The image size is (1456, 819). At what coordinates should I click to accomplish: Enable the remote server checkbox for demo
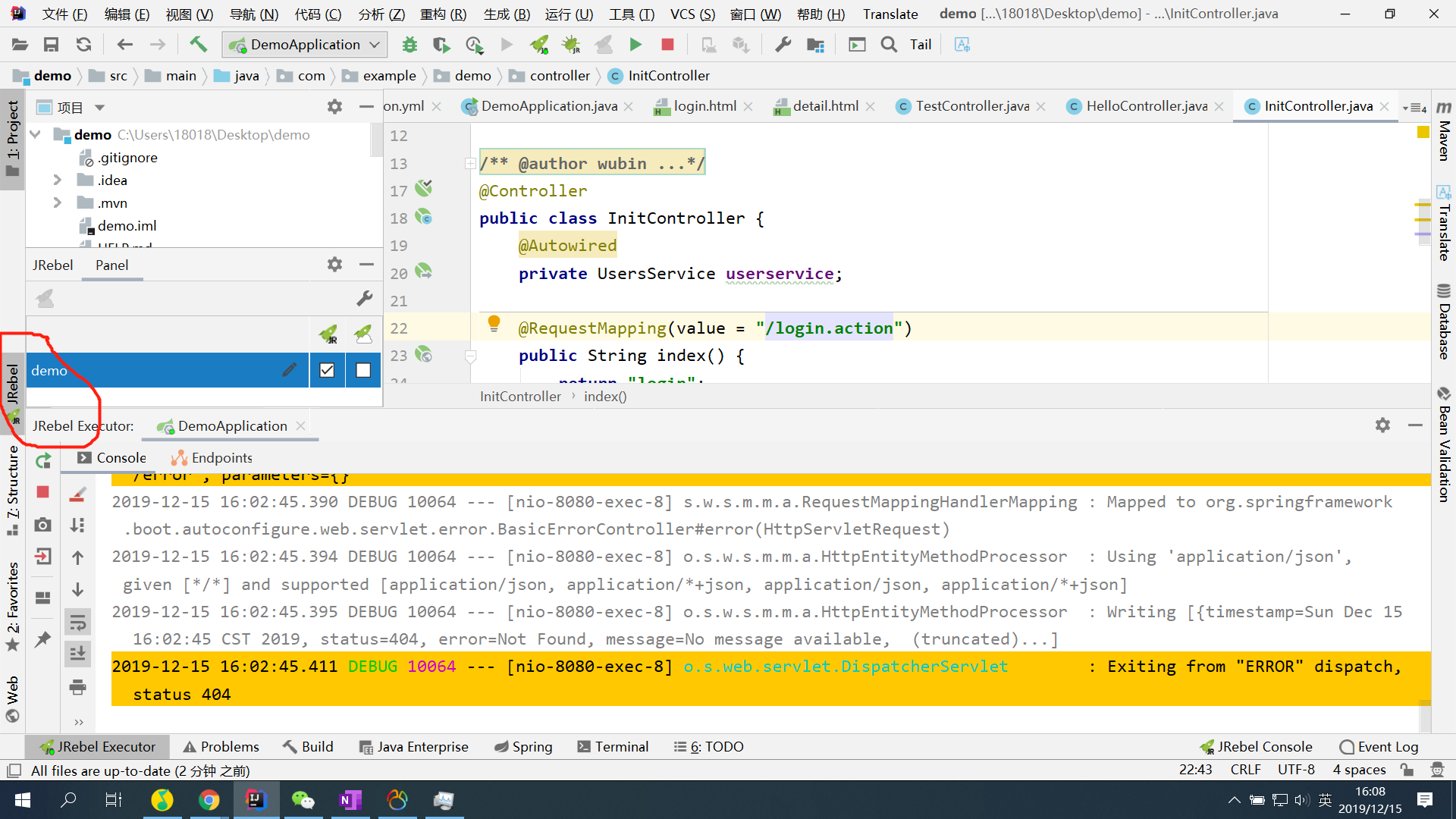click(363, 370)
